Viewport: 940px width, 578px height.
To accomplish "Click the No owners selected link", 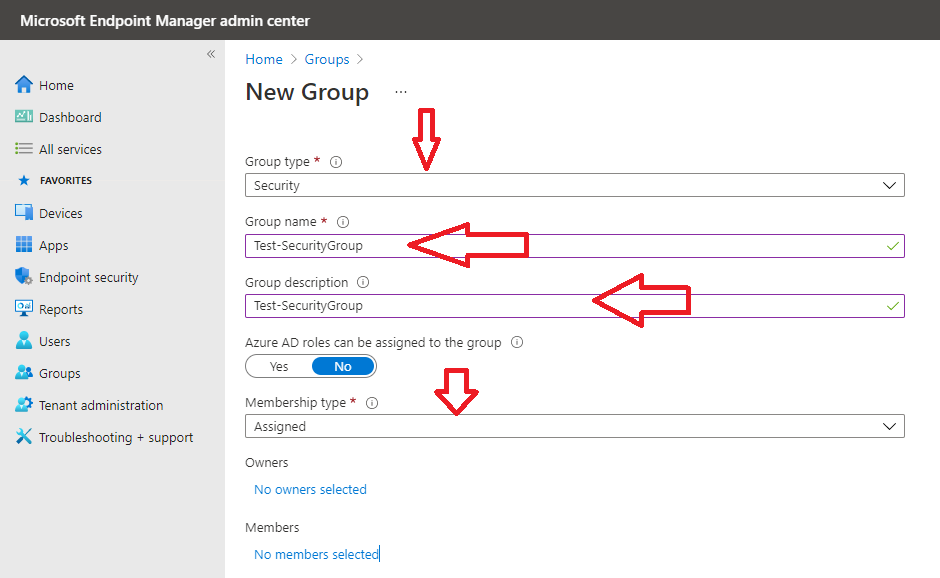I will (310, 489).
